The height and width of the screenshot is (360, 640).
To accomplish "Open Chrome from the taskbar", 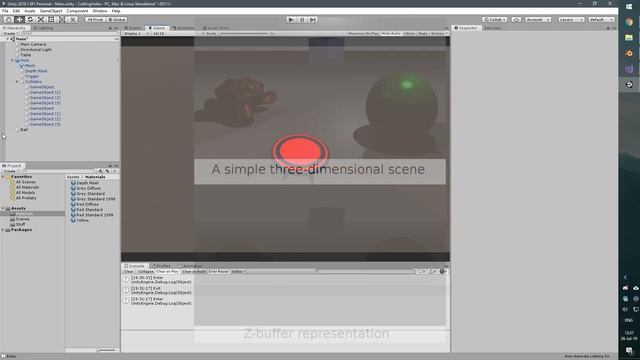I will [629, 22].
